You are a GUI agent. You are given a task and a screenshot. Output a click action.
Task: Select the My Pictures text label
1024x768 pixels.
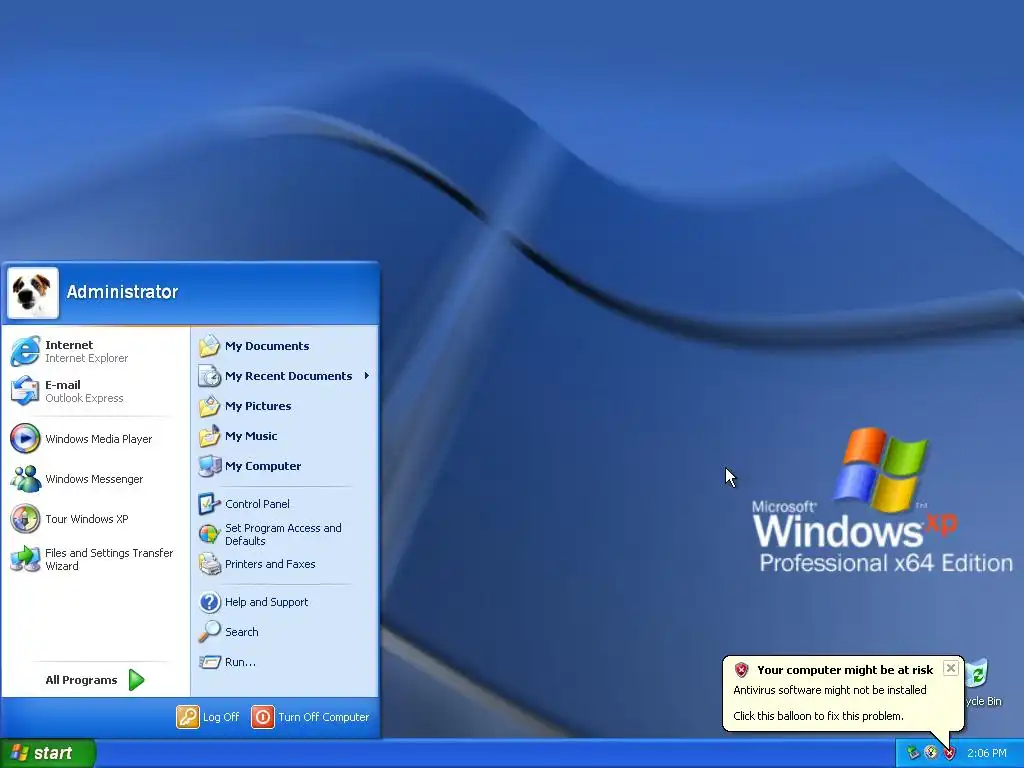258,406
